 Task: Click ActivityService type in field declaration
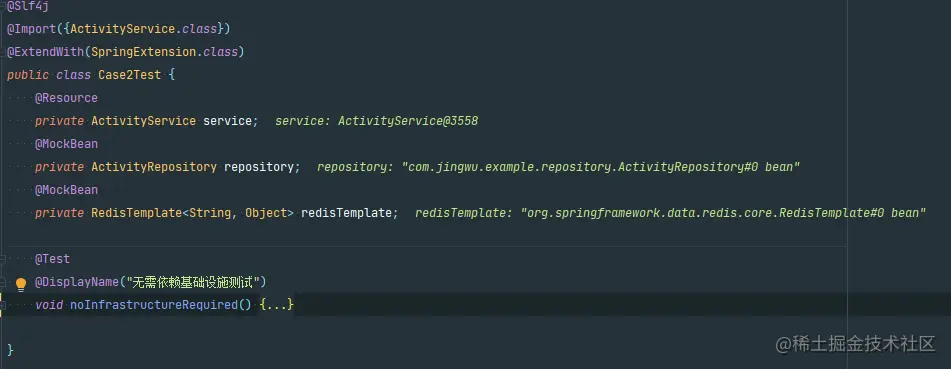(x=144, y=121)
